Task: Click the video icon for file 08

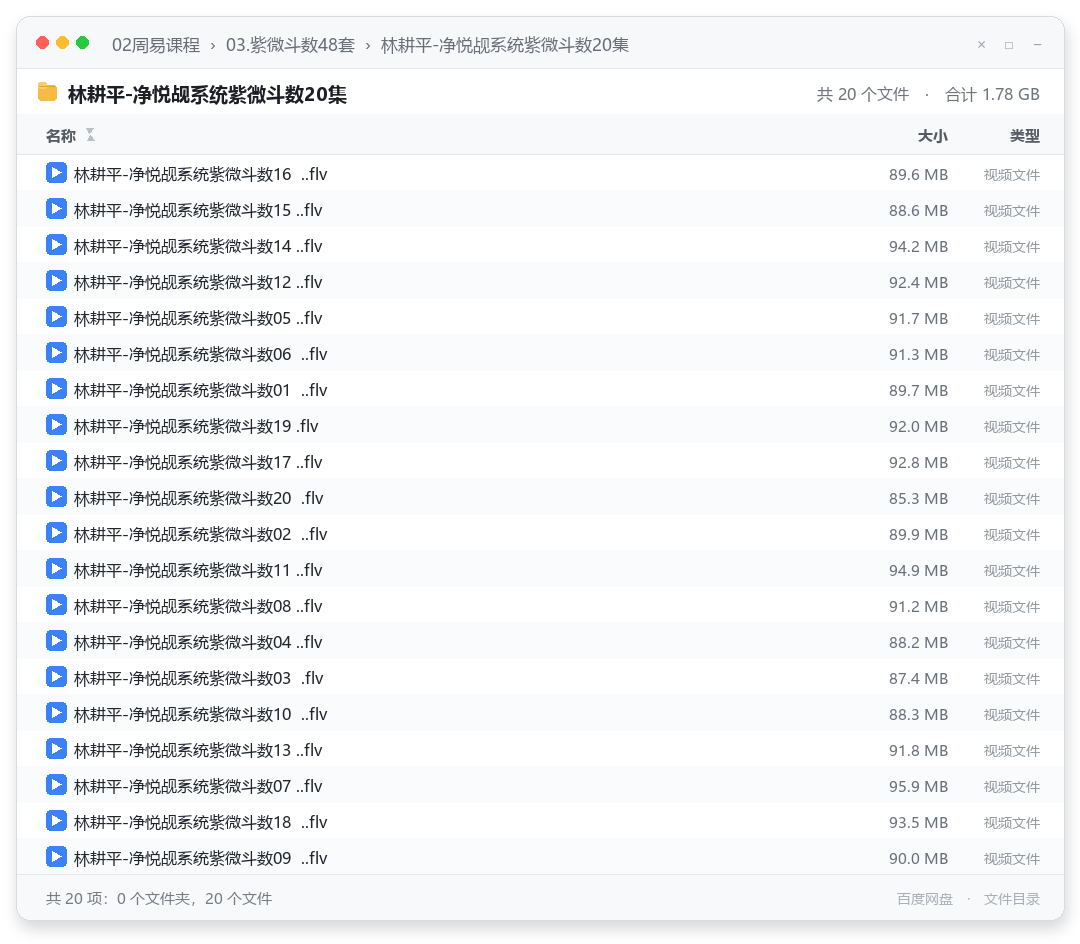Action: coord(56,605)
